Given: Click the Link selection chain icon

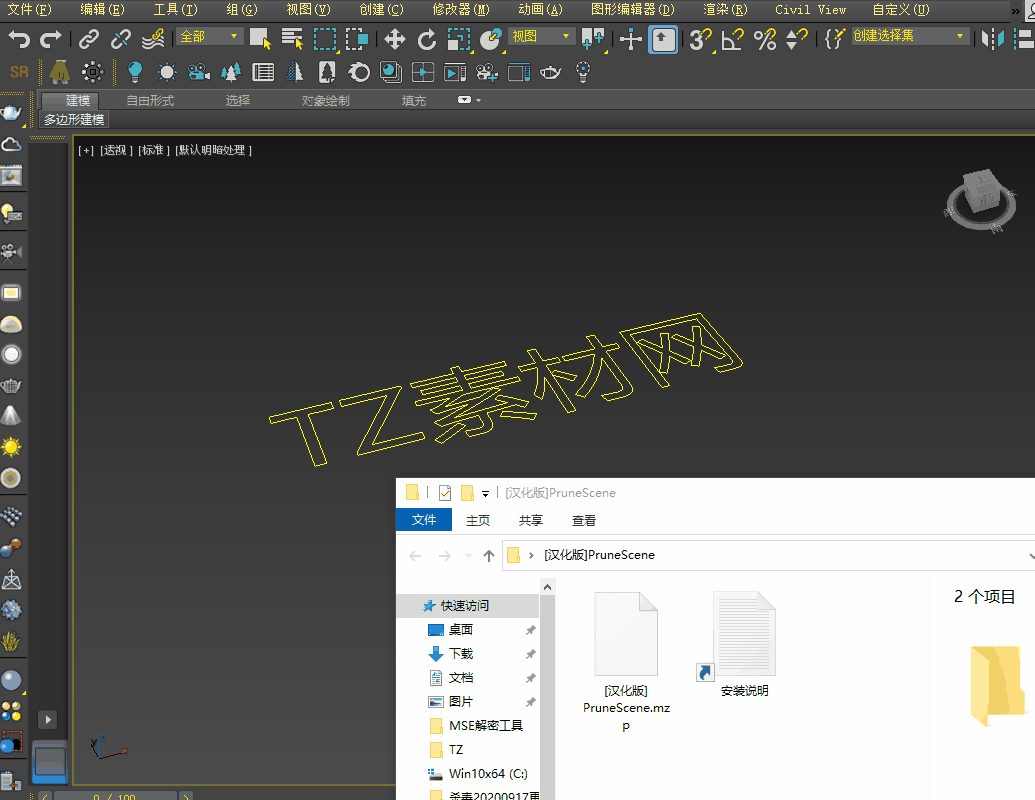Looking at the screenshot, I should 89,39.
